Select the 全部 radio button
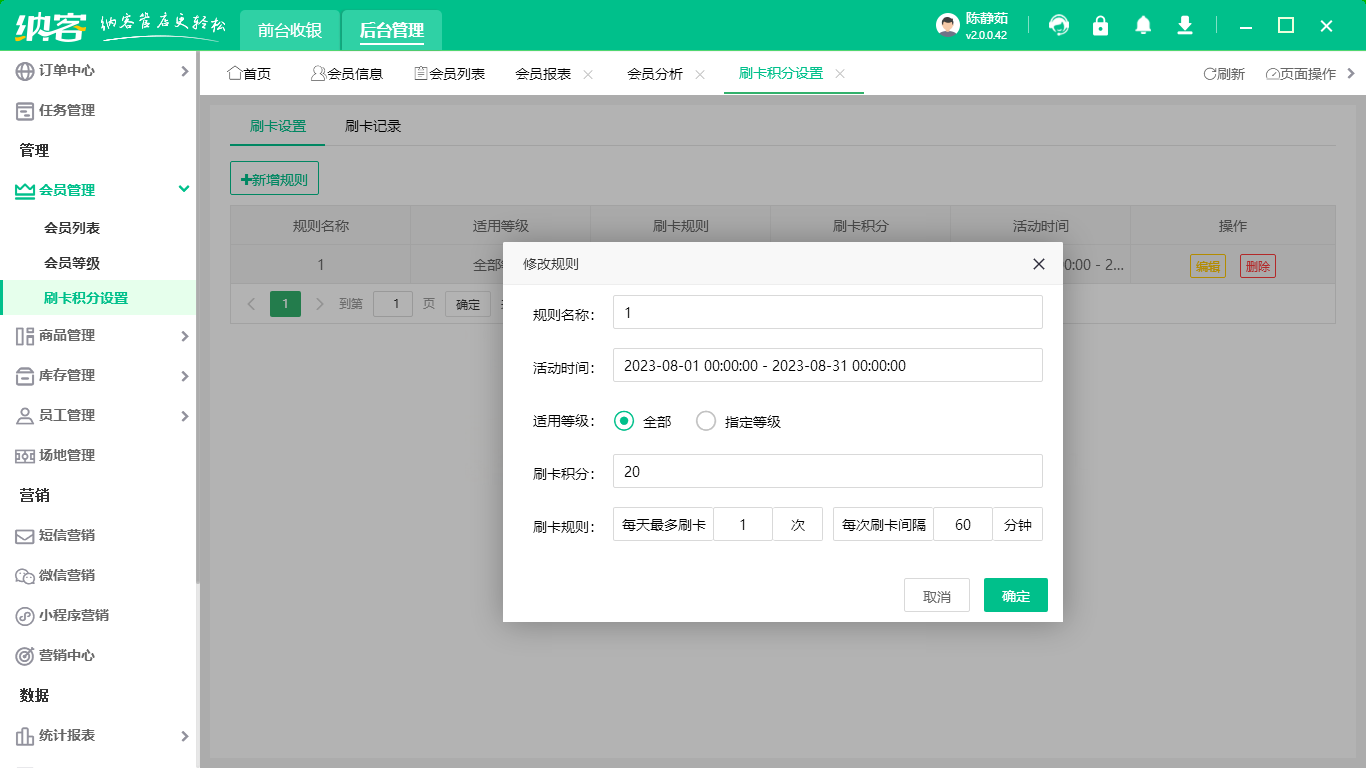Viewport: 1366px width, 768px height. pyautogui.click(x=622, y=420)
